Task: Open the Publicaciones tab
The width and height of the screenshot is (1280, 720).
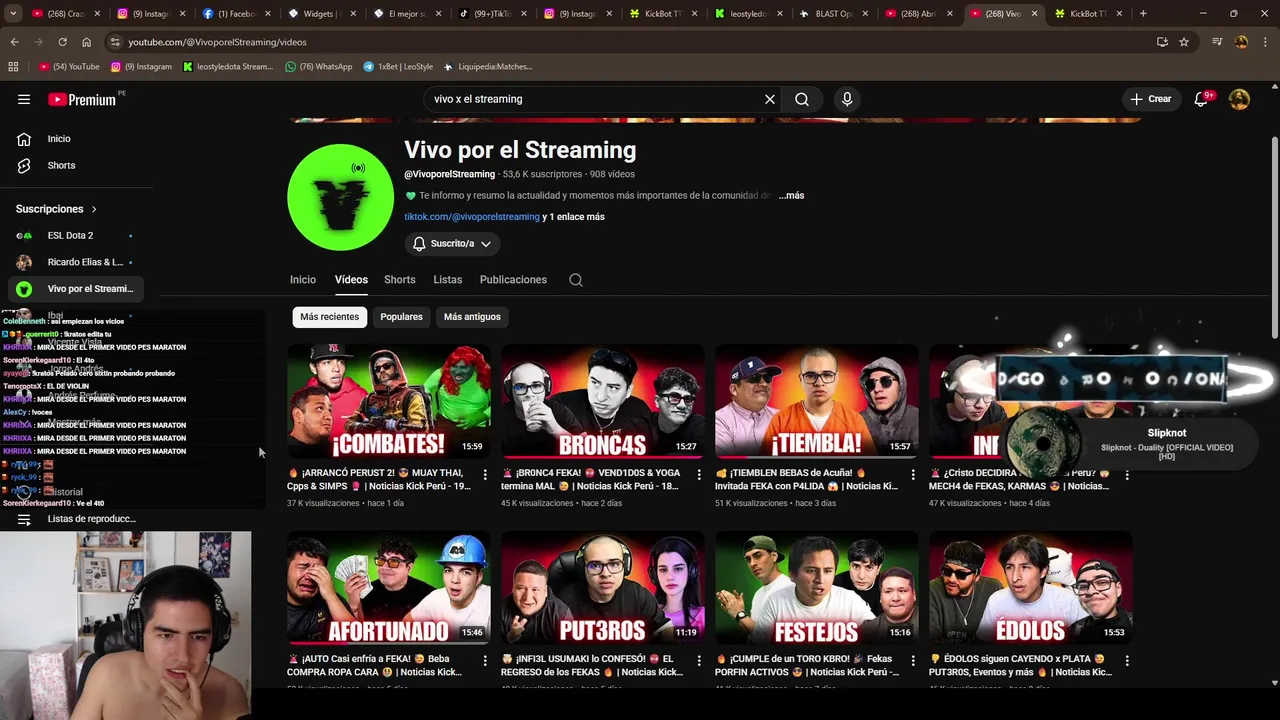Action: pyautogui.click(x=513, y=280)
